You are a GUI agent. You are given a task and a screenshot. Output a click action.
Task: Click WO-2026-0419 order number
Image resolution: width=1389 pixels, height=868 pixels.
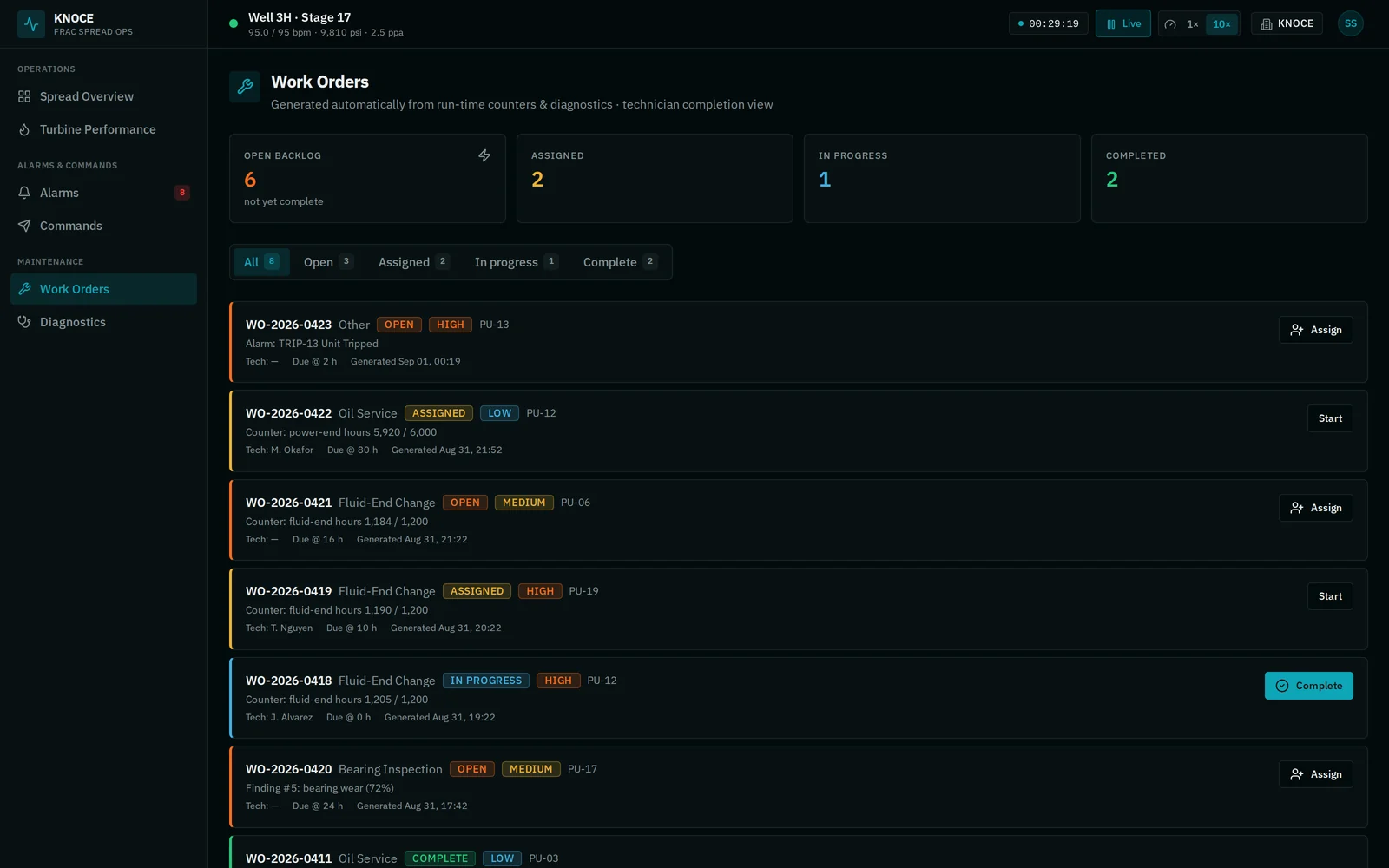(x=288, y=591)
